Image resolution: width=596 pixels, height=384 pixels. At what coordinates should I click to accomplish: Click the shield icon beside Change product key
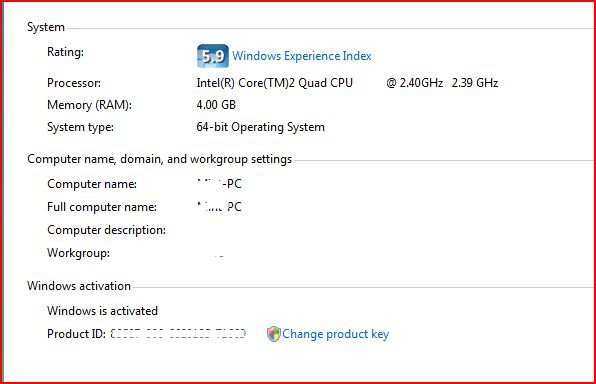click(x=274, y=334)
